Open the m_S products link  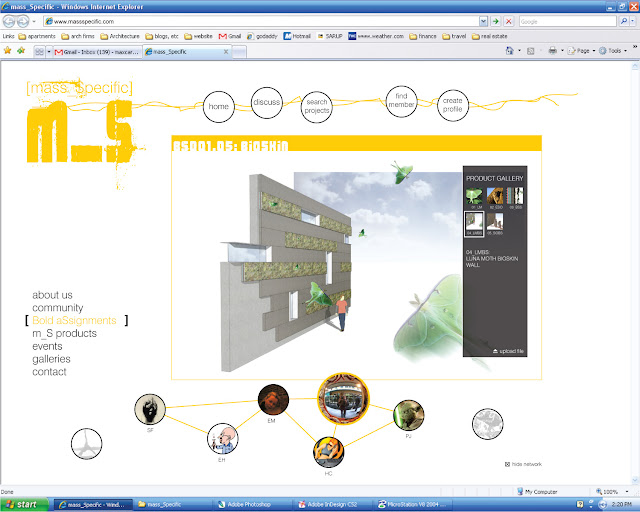coord(64,333)
